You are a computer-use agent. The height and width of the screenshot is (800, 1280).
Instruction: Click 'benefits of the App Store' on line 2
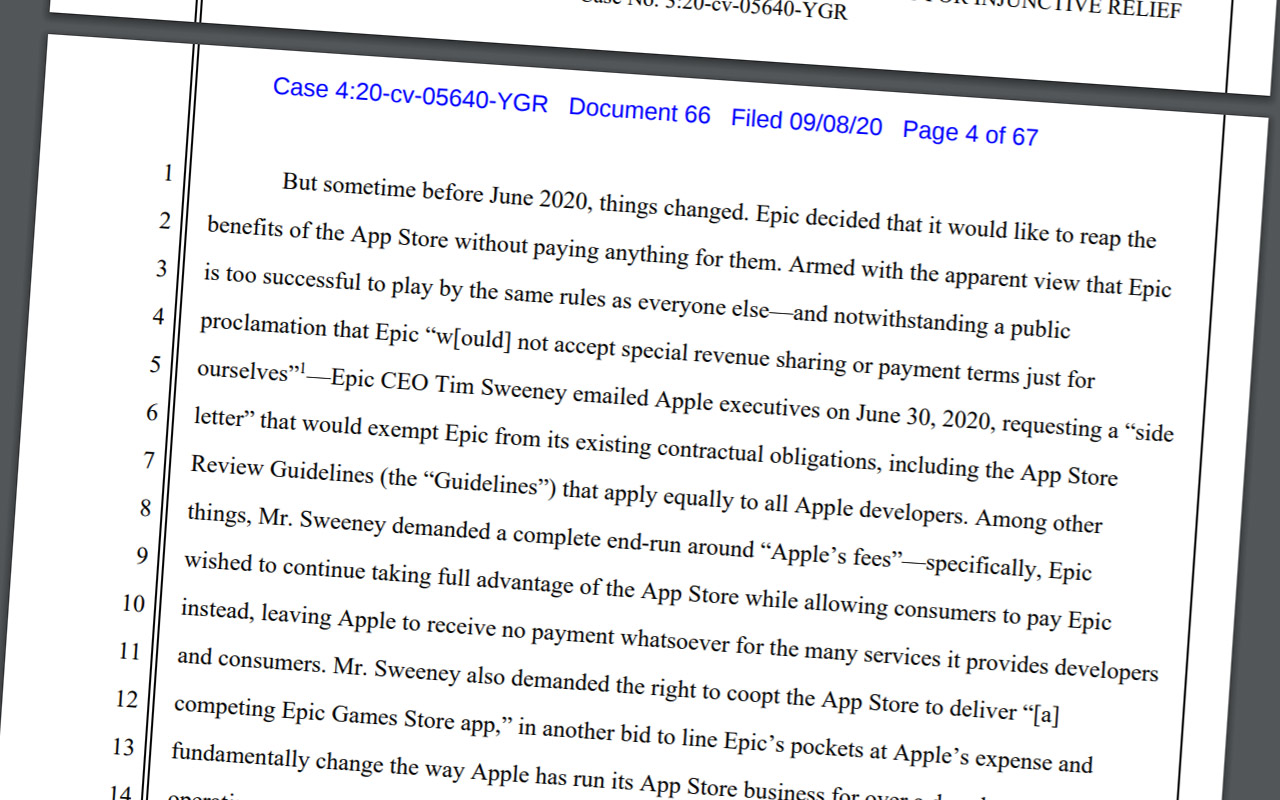(x=328, y=233)
